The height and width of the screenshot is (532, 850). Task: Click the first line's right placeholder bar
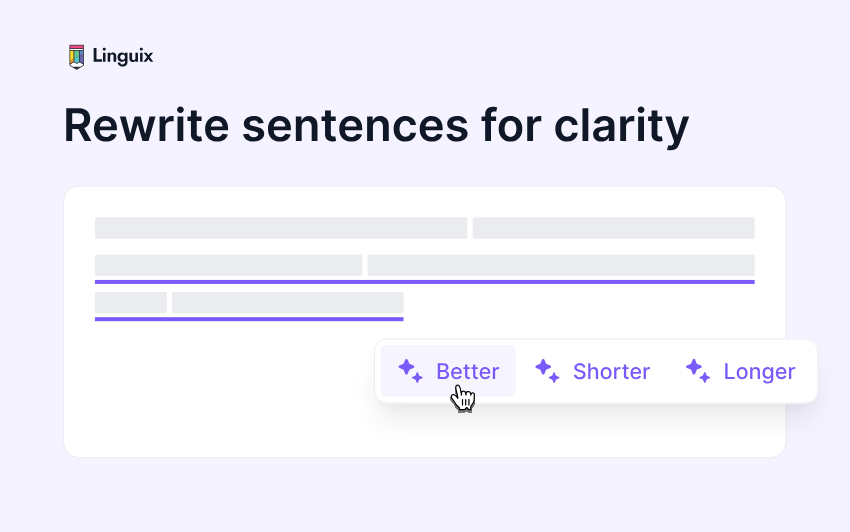(x=613, y=228)
